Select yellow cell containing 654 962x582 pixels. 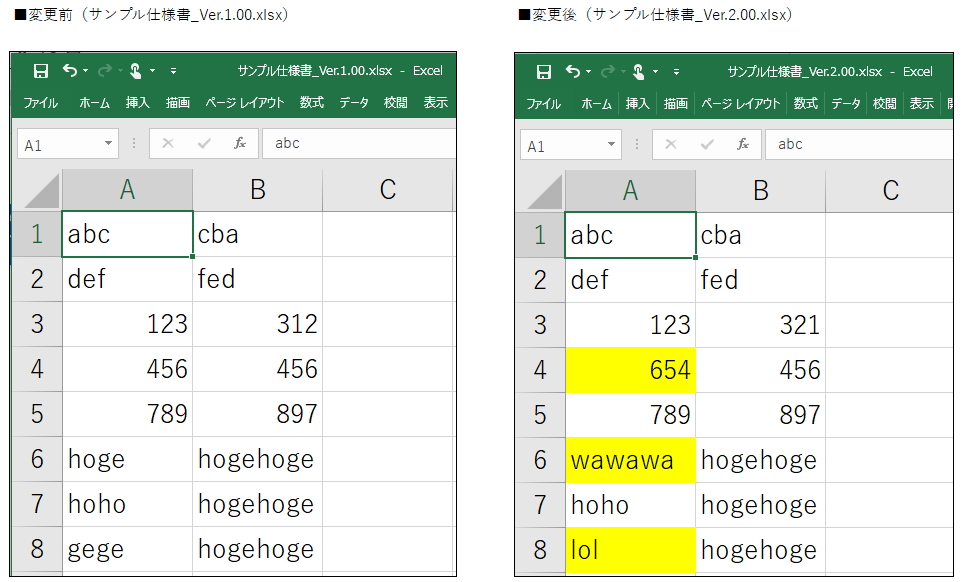click(631, 370)
